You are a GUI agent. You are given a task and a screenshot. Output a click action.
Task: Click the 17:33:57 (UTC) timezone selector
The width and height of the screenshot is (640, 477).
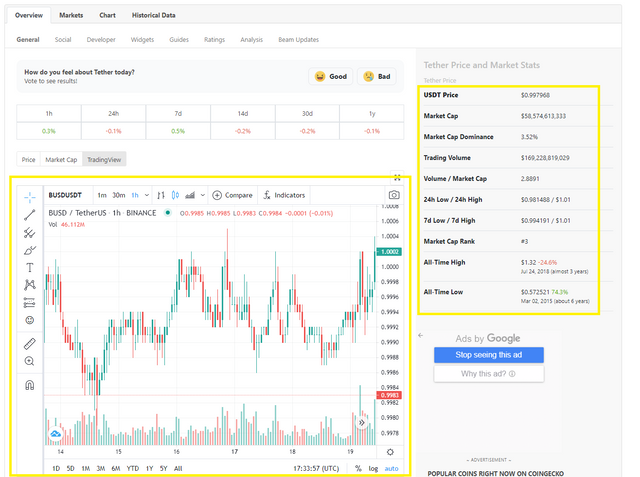tap(316, 468)
